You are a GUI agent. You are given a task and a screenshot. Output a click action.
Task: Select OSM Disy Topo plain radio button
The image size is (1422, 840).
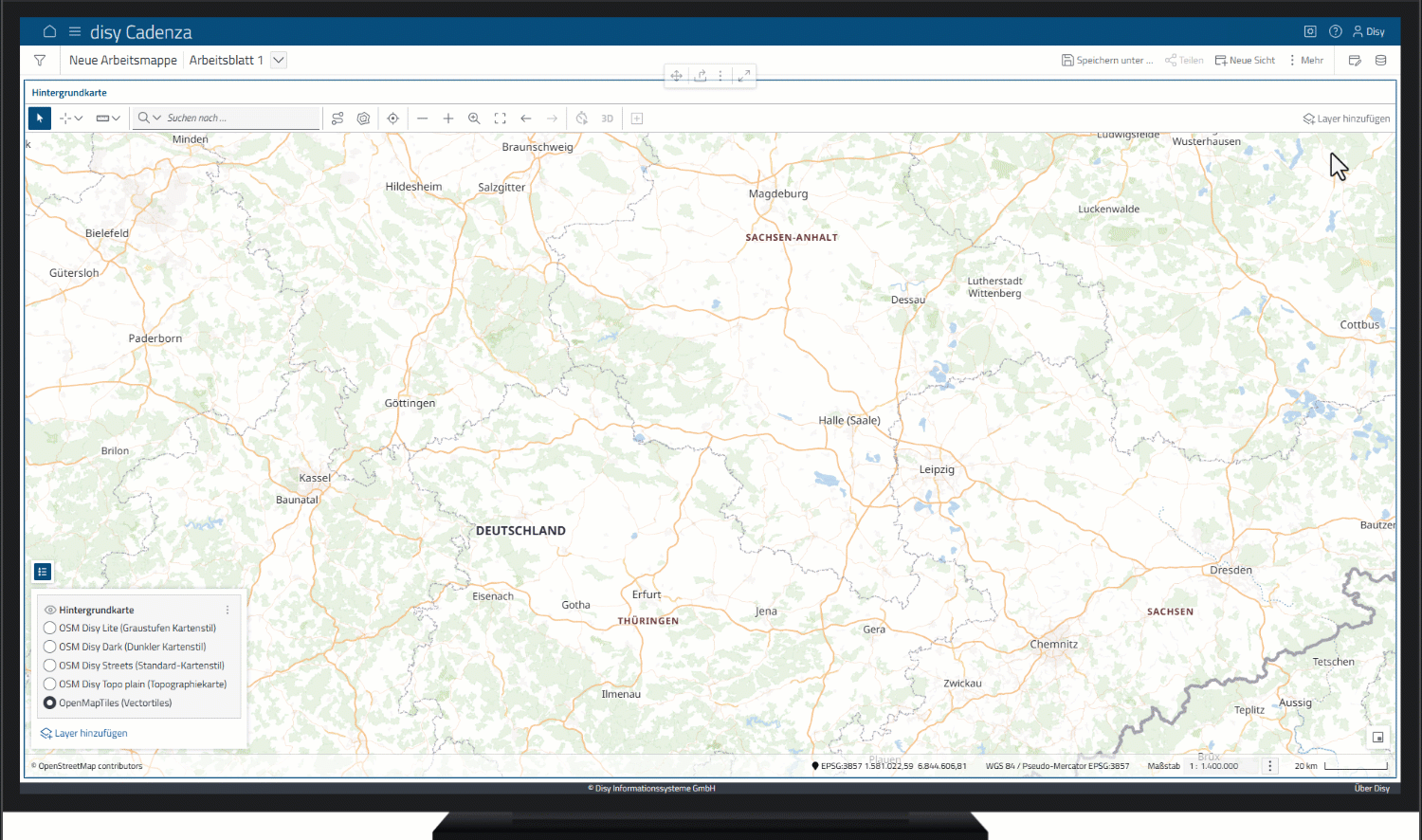[x=50, y=684]
